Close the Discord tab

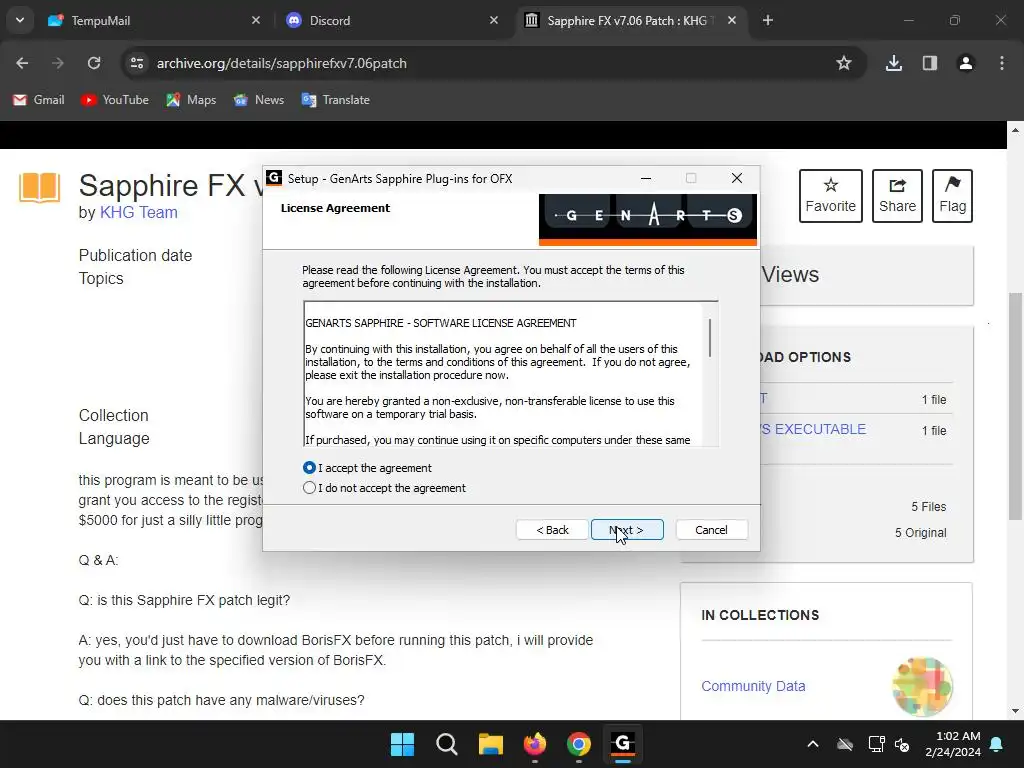(x=494, y=20)
